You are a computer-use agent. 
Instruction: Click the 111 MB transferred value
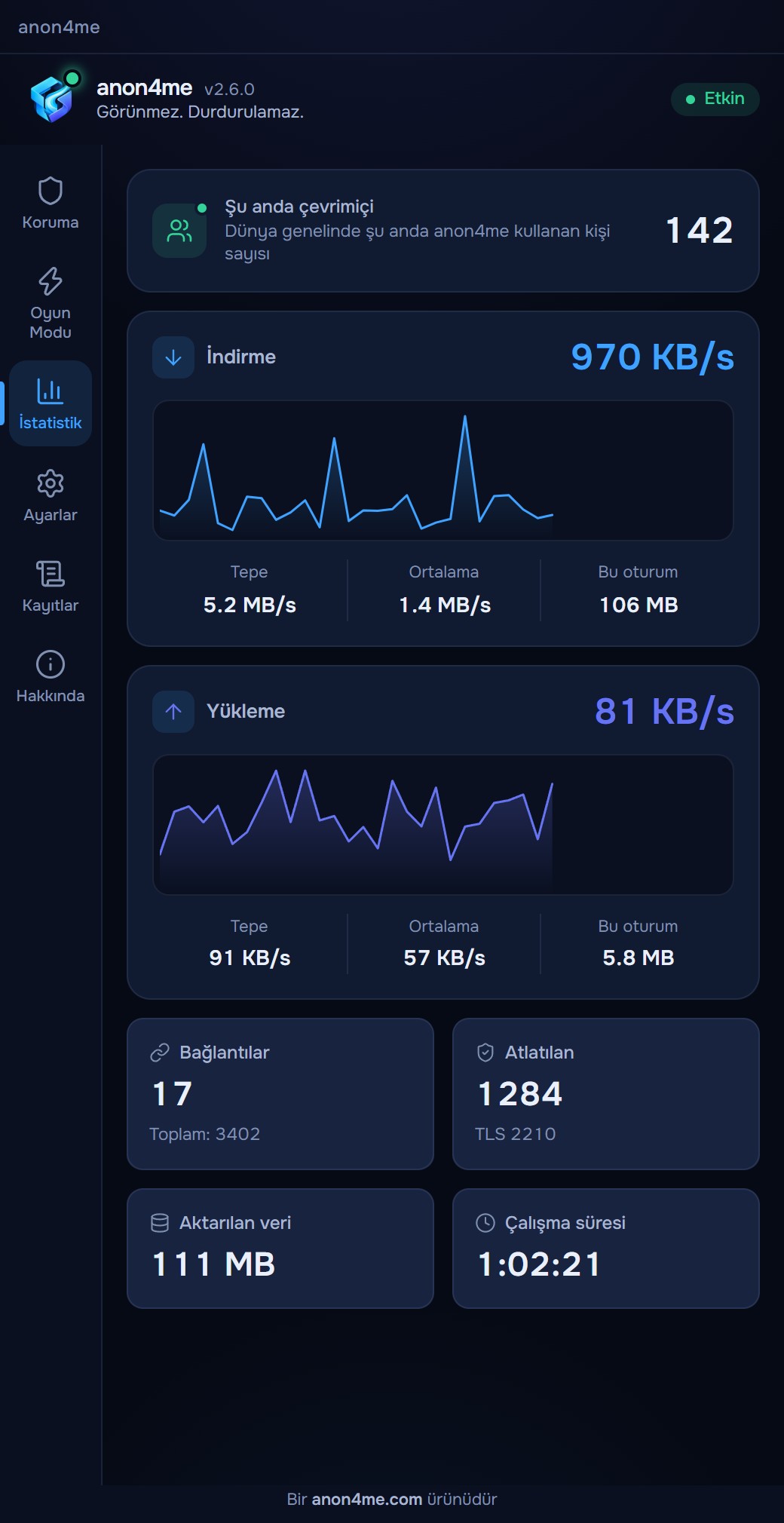(213, 1264)
